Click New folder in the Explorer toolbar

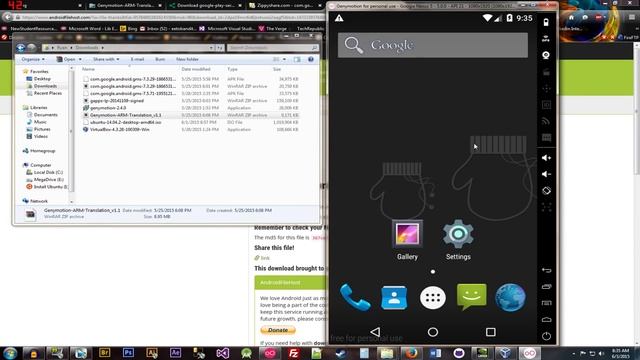click(x=187, y=59)
